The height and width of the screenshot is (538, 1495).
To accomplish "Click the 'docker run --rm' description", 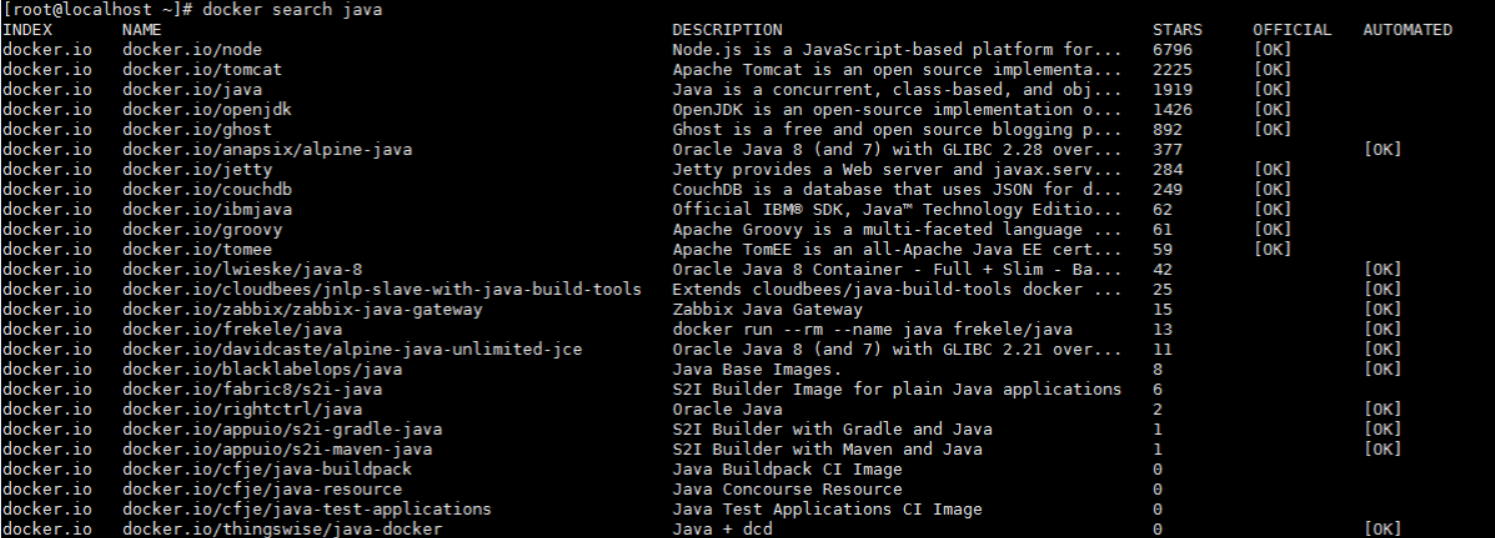I will [872, 329].
